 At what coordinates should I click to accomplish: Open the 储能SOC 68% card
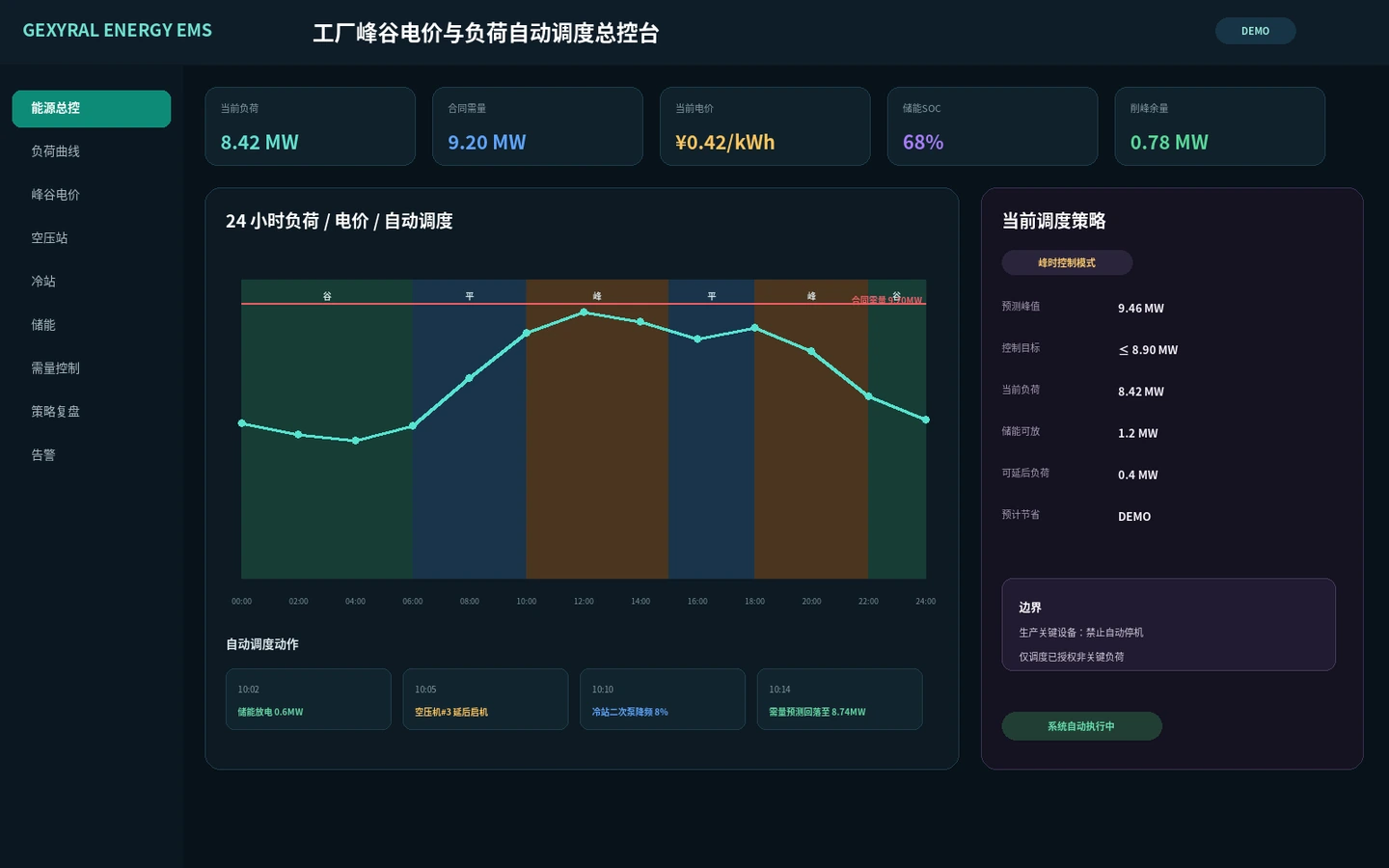pos(993,126)
